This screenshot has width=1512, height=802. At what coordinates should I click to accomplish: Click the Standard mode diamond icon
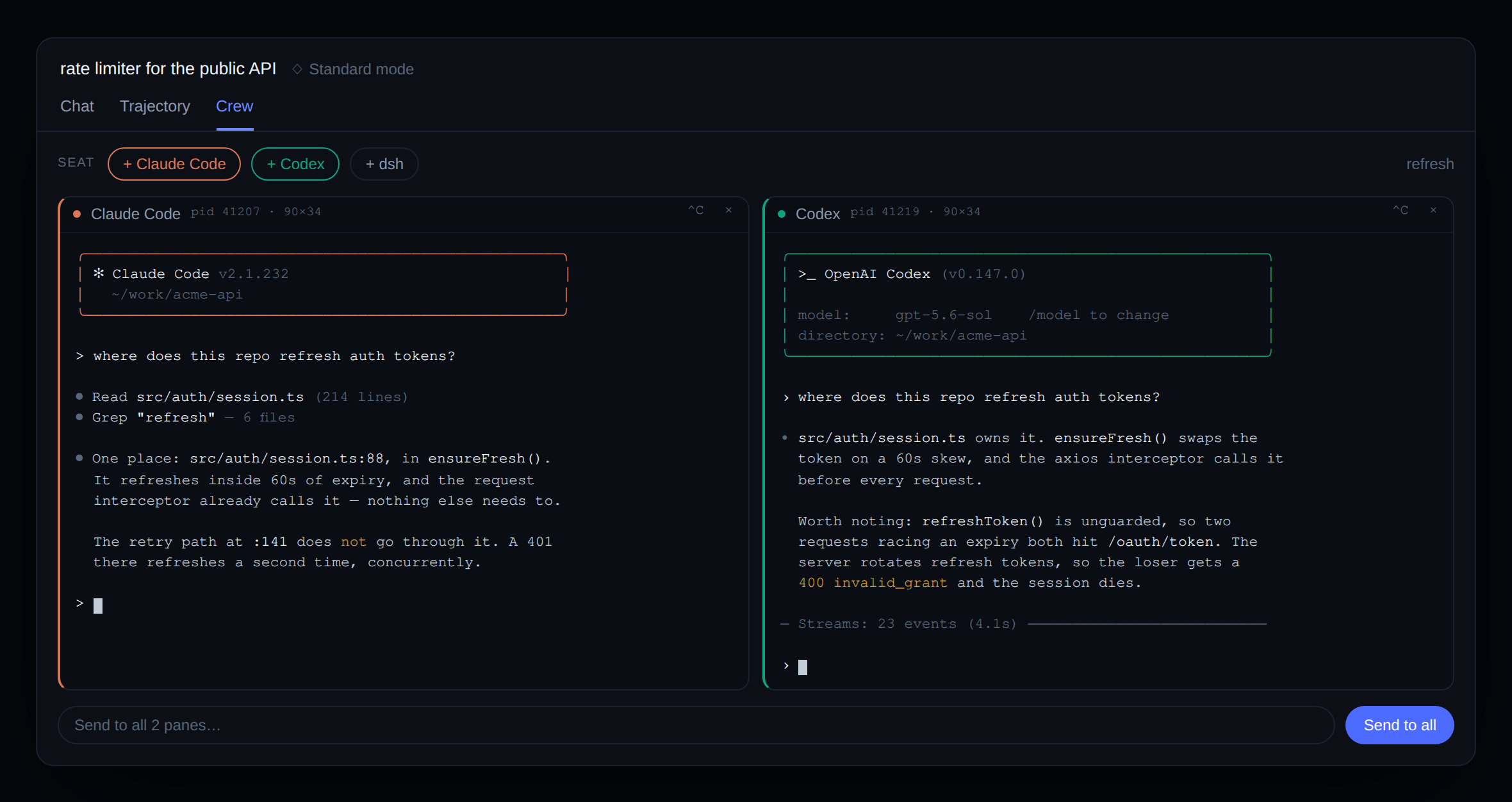point(297,69)
